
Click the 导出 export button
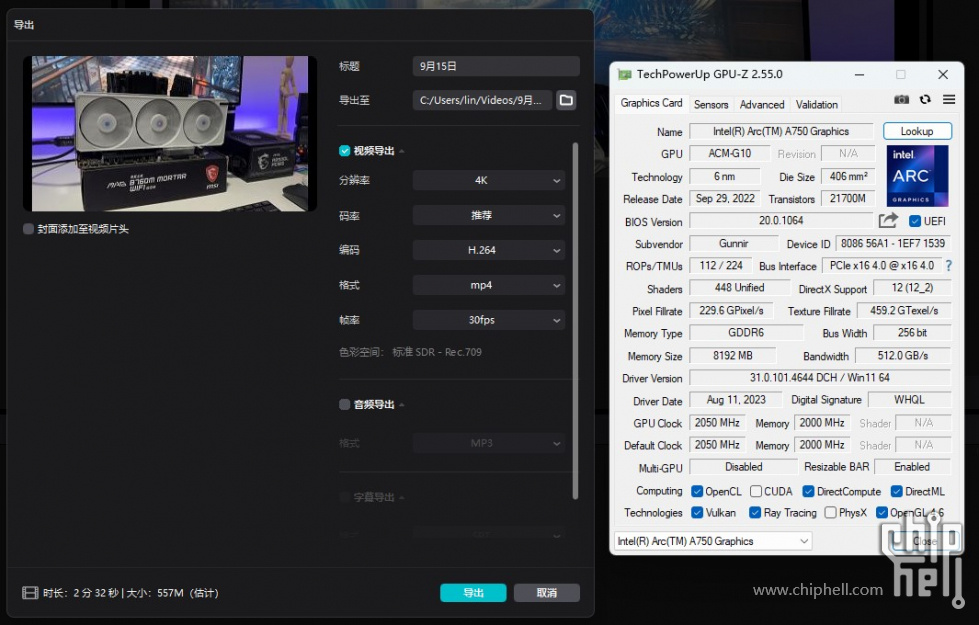(x=473, y=593)
